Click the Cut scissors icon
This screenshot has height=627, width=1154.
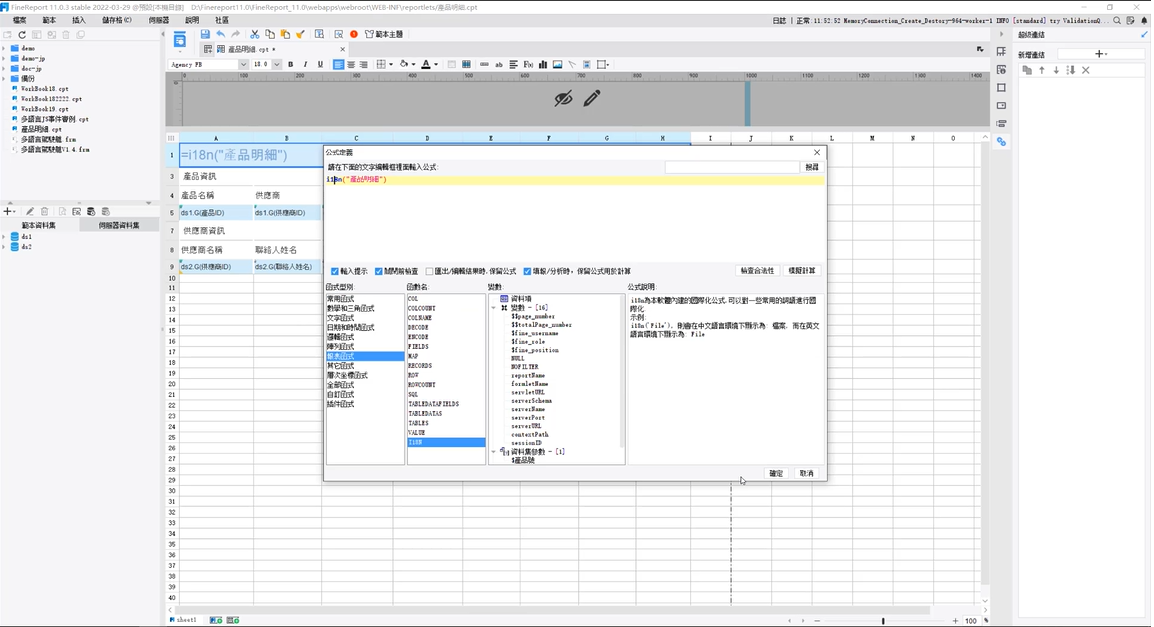click(255, 35)
